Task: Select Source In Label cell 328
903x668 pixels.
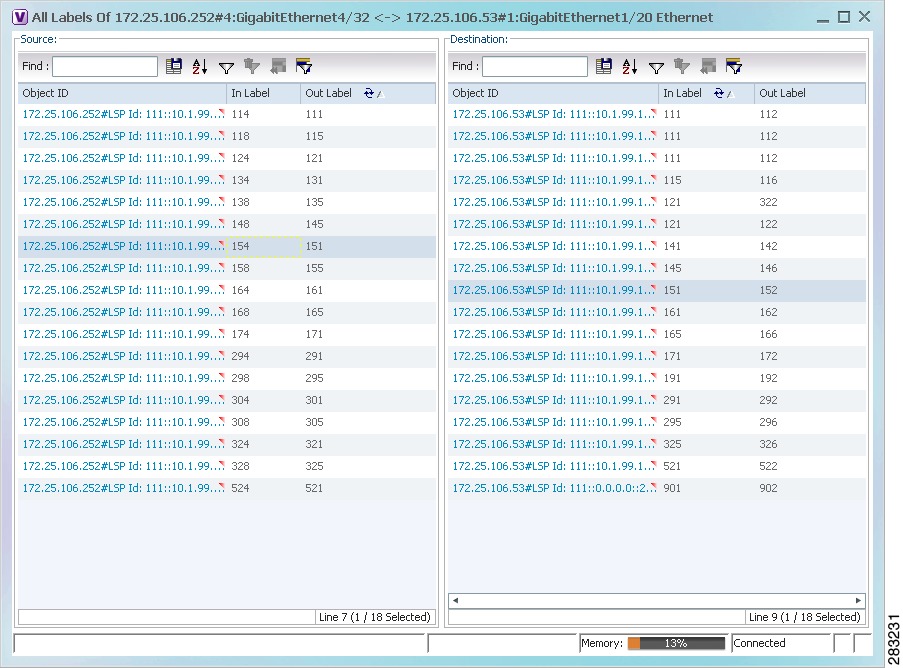Action: point(263,466)
